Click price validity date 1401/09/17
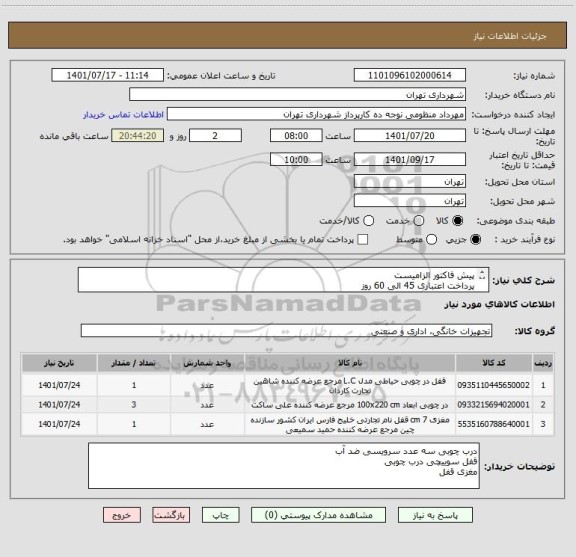Image resolution: width=576 pixels, height=557 pixels. coord(410,159)
